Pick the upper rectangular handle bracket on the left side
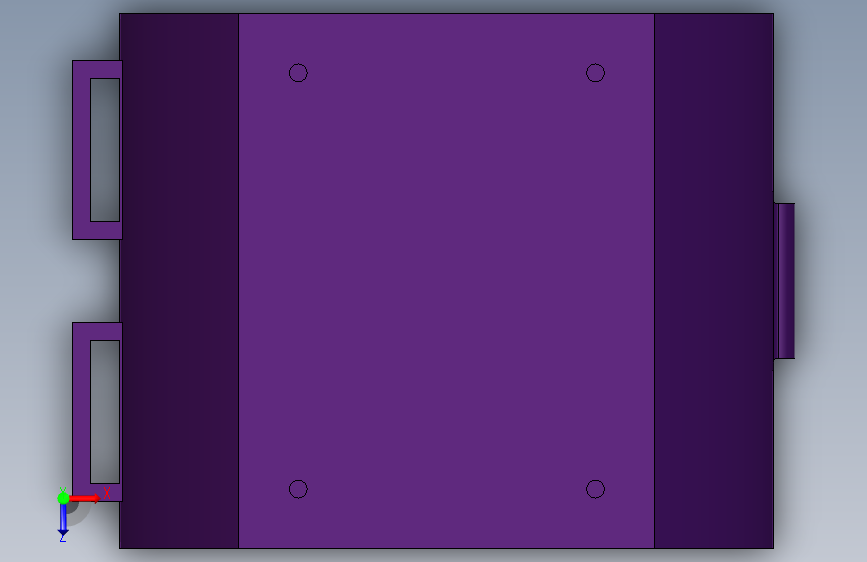 [x=81, y=150]
